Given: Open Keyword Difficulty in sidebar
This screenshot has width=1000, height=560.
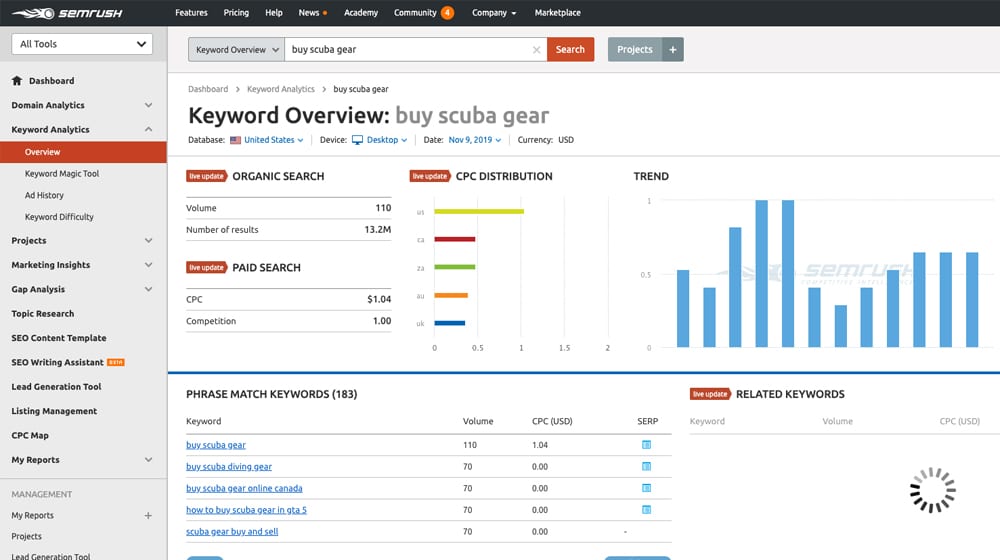Looking at the screenshot, I should click(x=59, y=217).
